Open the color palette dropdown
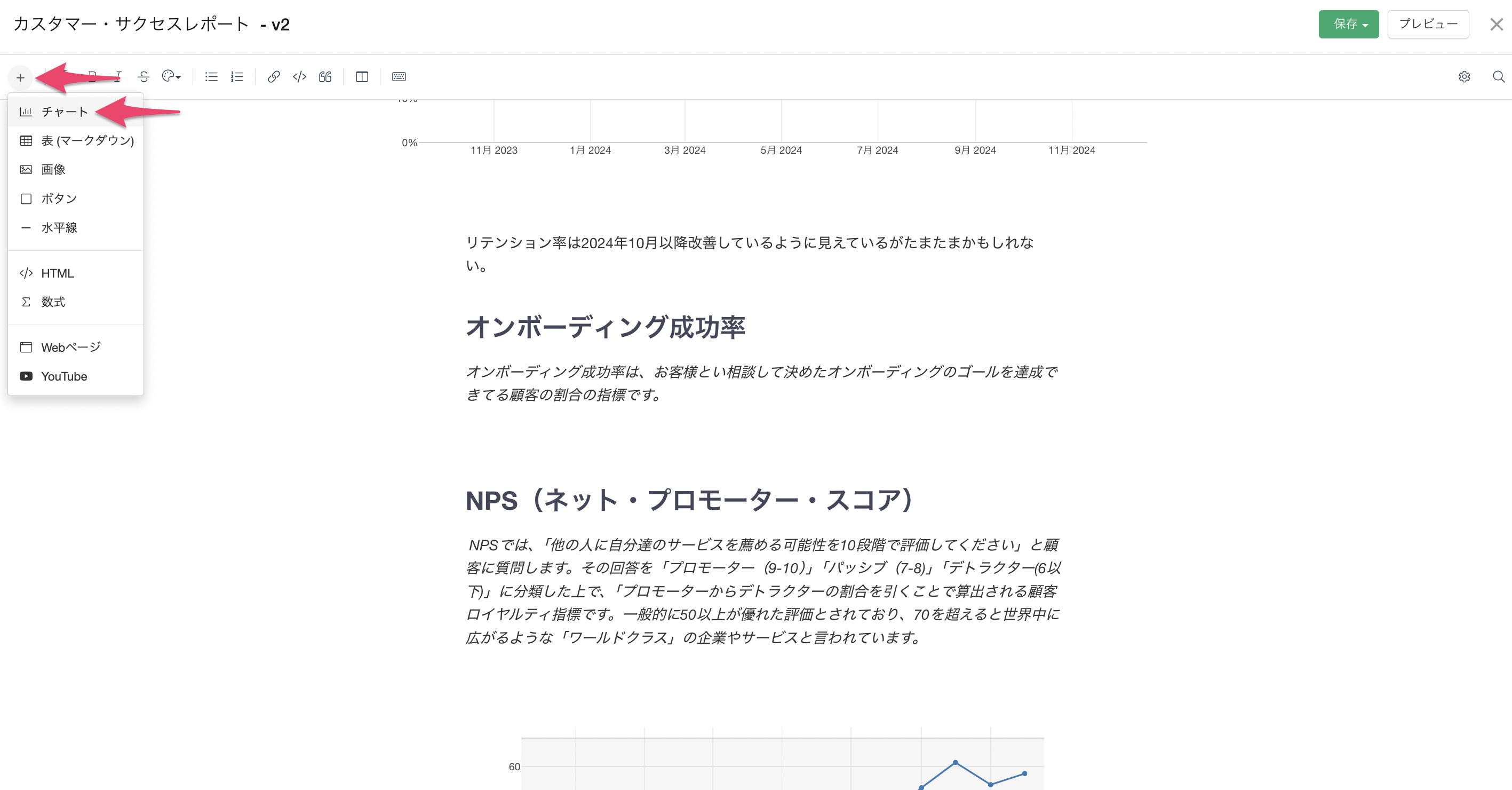Screen dimensions: 1512x790 pyautogui.click(x=171, y=76)
